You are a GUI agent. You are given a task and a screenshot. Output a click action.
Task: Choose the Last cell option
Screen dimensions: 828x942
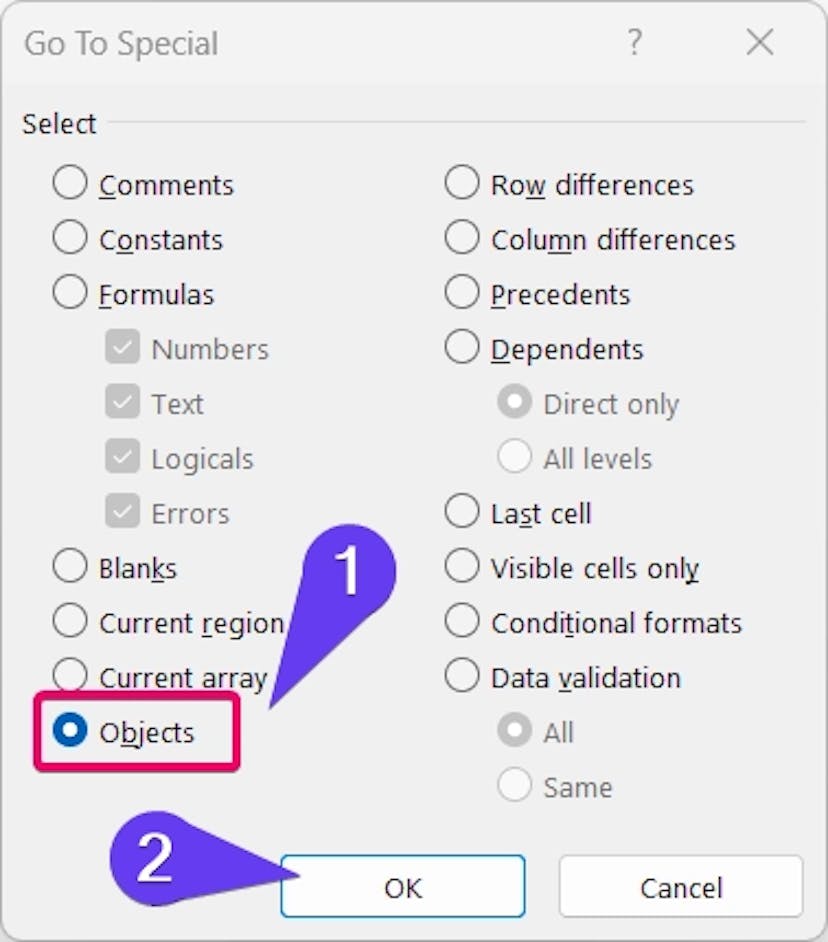click(x=462, y=512)
